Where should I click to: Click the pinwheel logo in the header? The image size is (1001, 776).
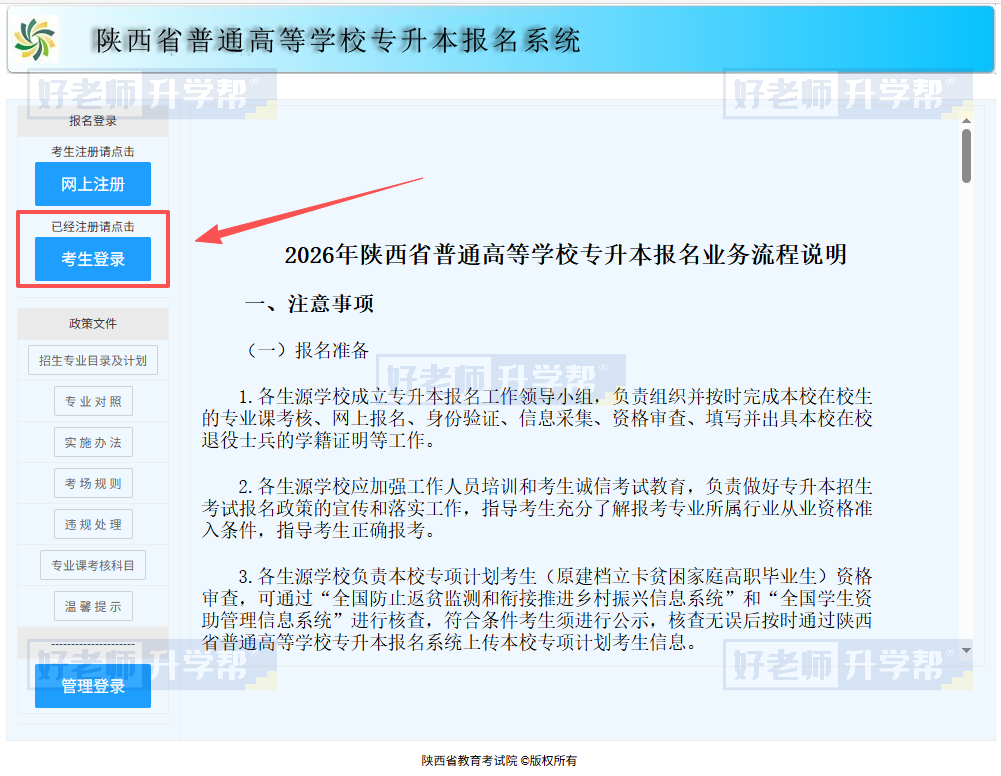[35, 40]
